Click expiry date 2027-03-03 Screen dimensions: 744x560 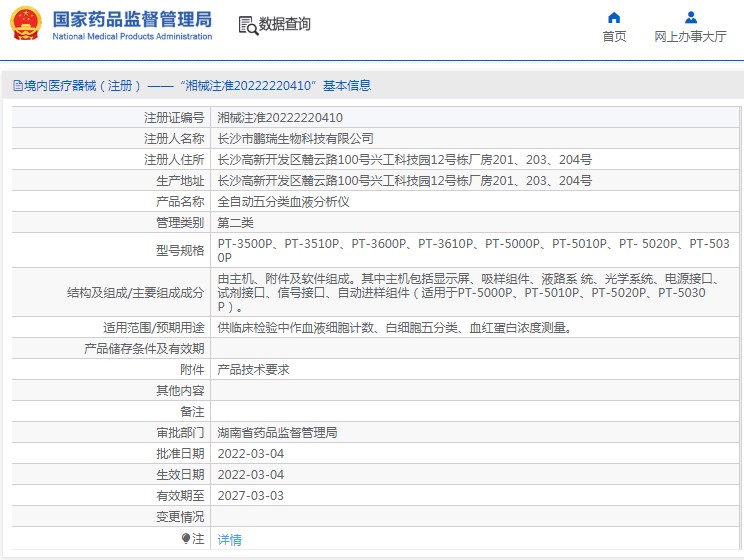pos(250,496)
